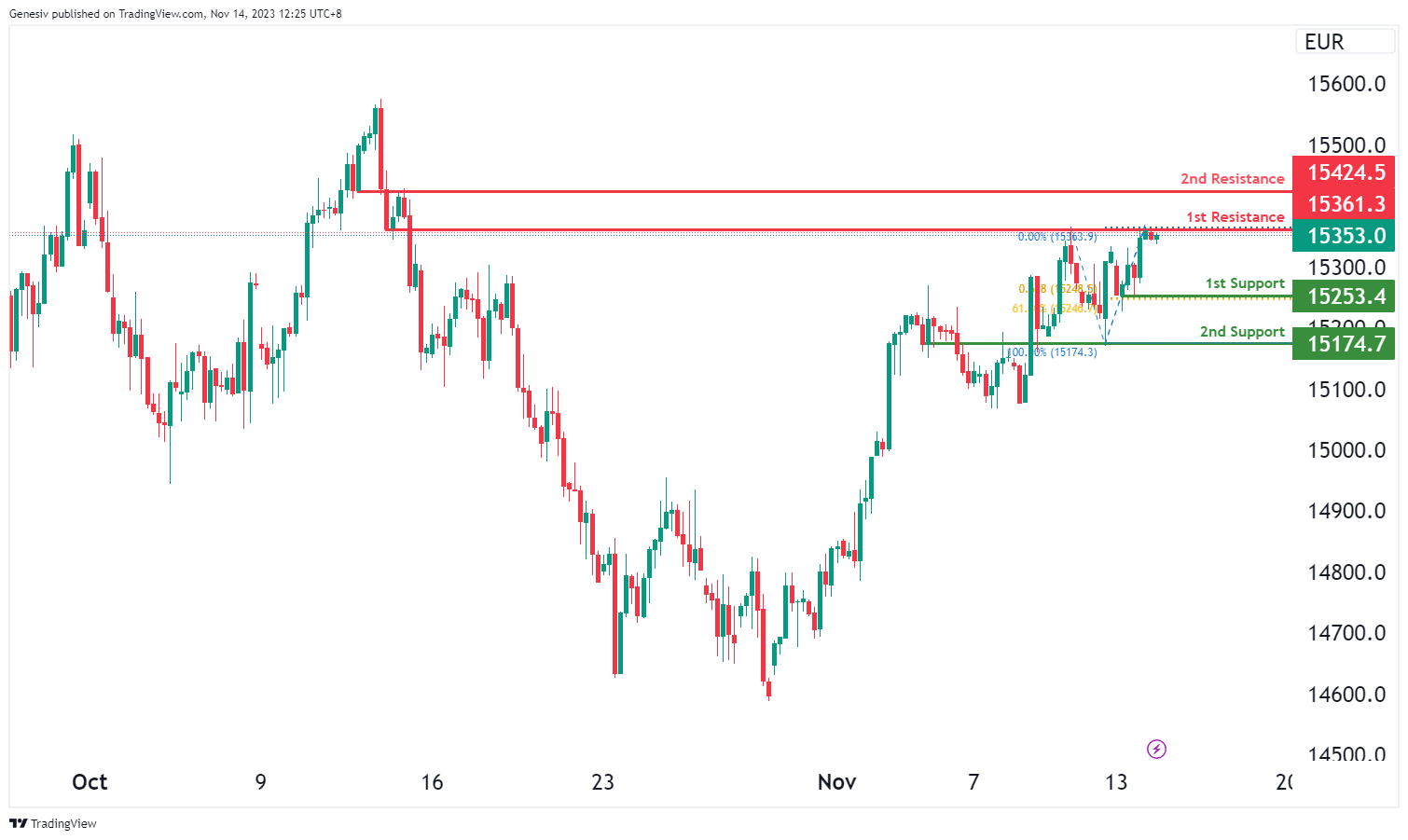Image resolution: width=1408 pixels, height=840 pixels.
Task: Select the red 15361.3 price tag
Action: pyautogui.click(x=1345, y=204)
